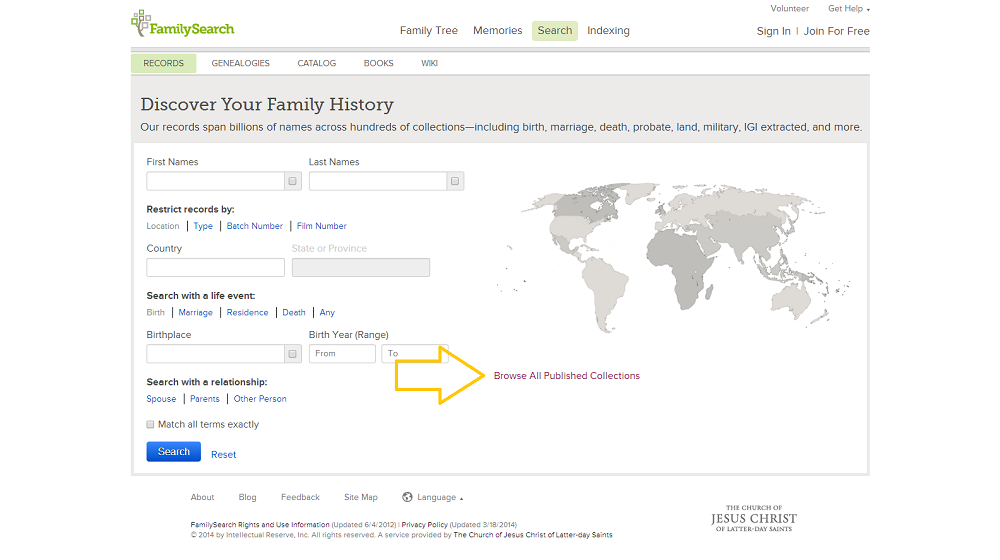This screenshot has height=560, width=1000.
Task: Add a Spouse relationship search
Action: tap(161, 399)
